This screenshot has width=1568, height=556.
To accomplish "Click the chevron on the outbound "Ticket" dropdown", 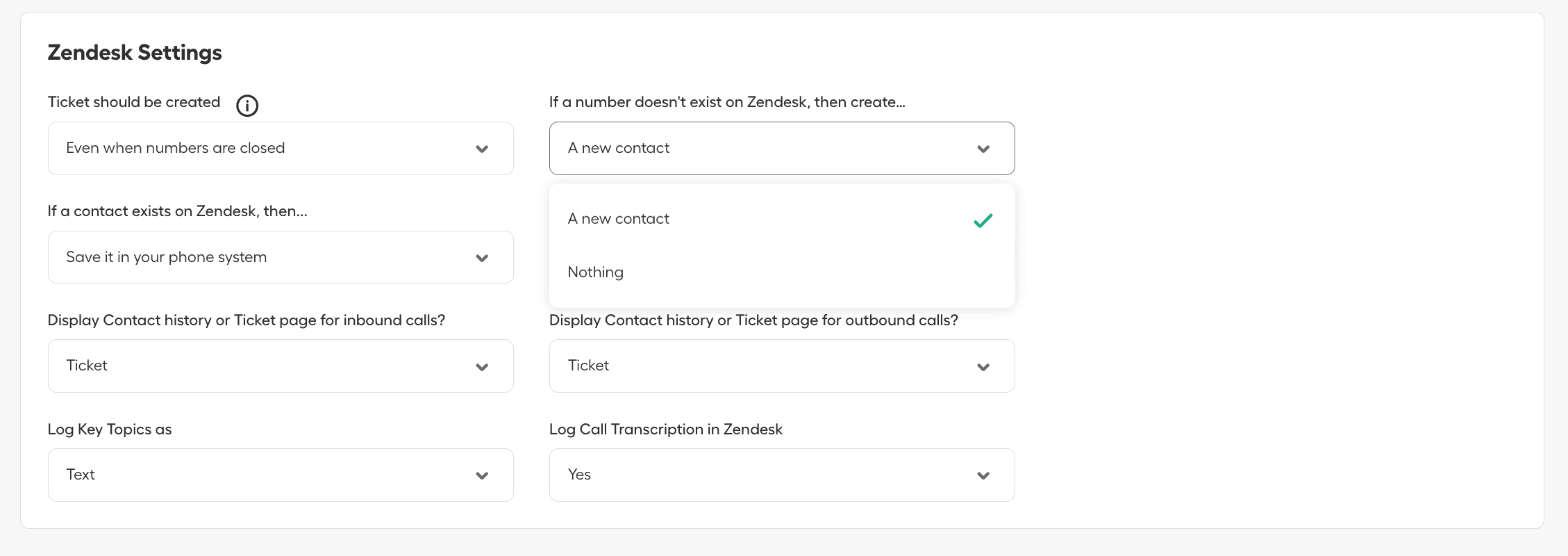I will (983, 366).
